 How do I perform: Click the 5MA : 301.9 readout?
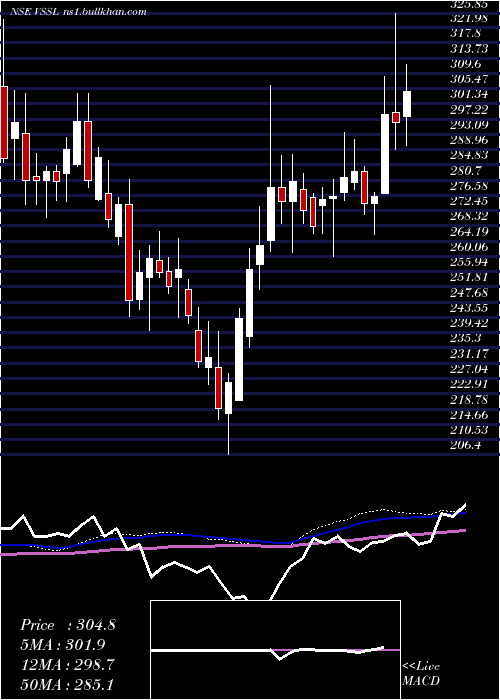tap(63, 645)
